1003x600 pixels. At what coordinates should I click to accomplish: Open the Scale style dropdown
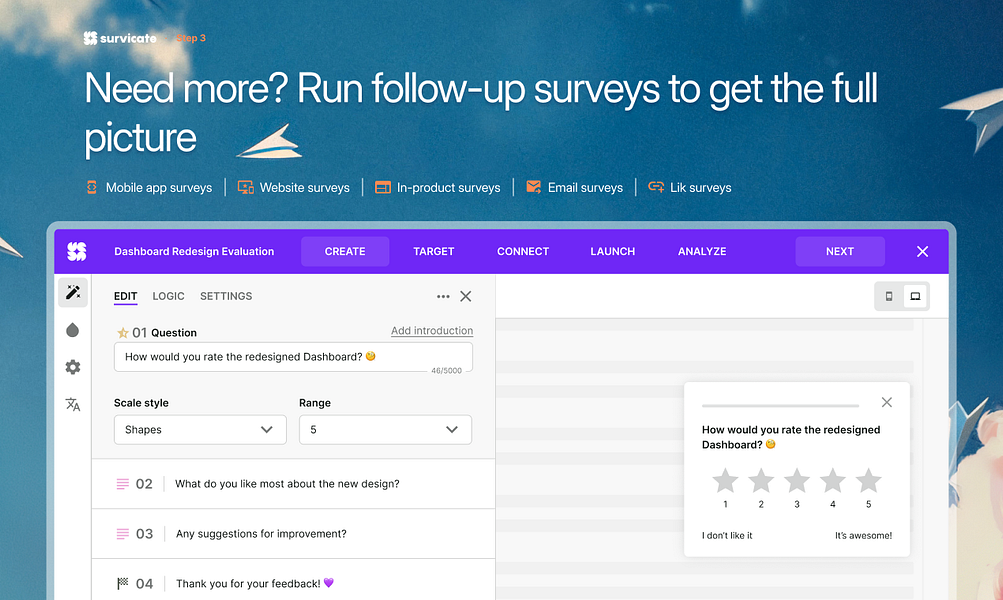click(x=199, y=429)
